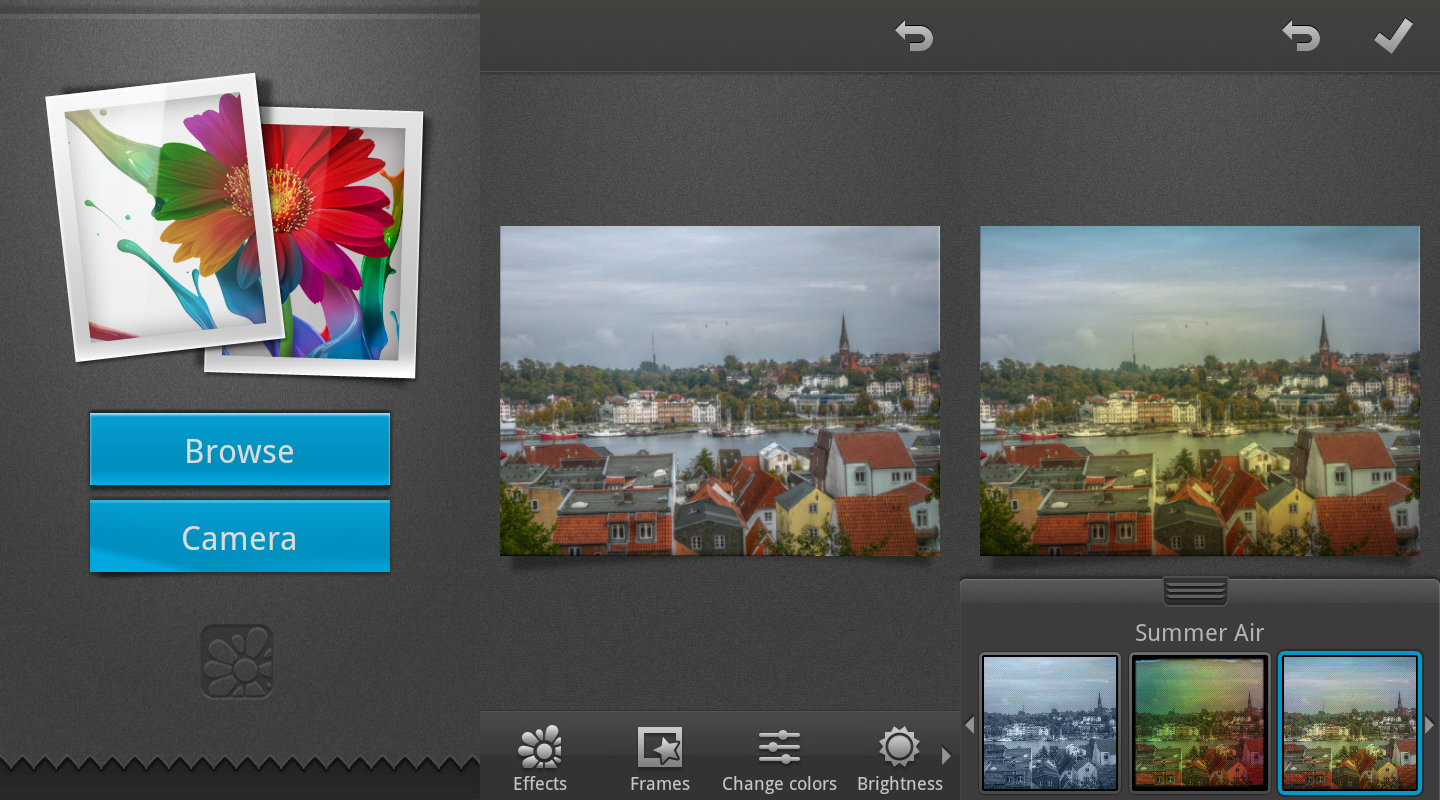Show previous filters with the left strip arrow

point(968,724)
